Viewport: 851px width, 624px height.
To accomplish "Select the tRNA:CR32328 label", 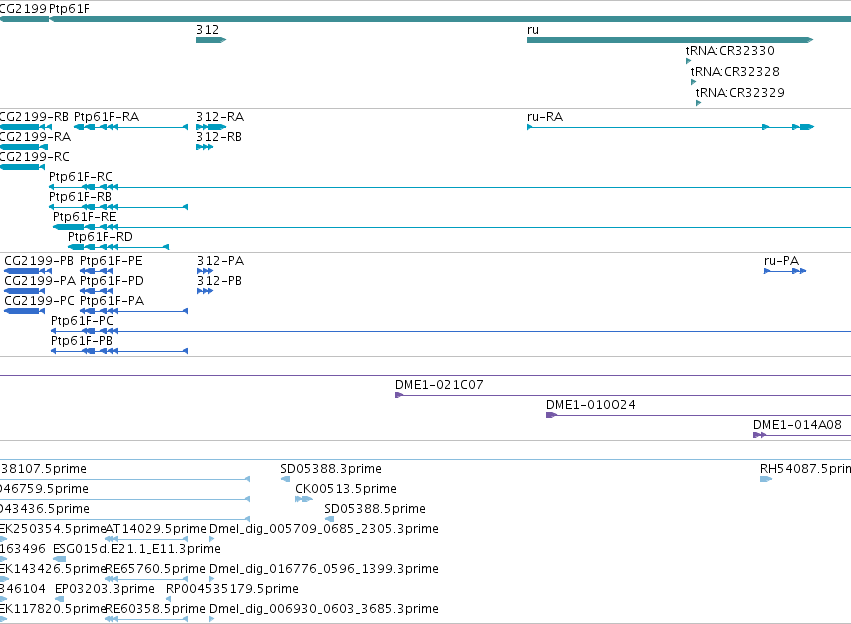I will click(x=735, y=72).
